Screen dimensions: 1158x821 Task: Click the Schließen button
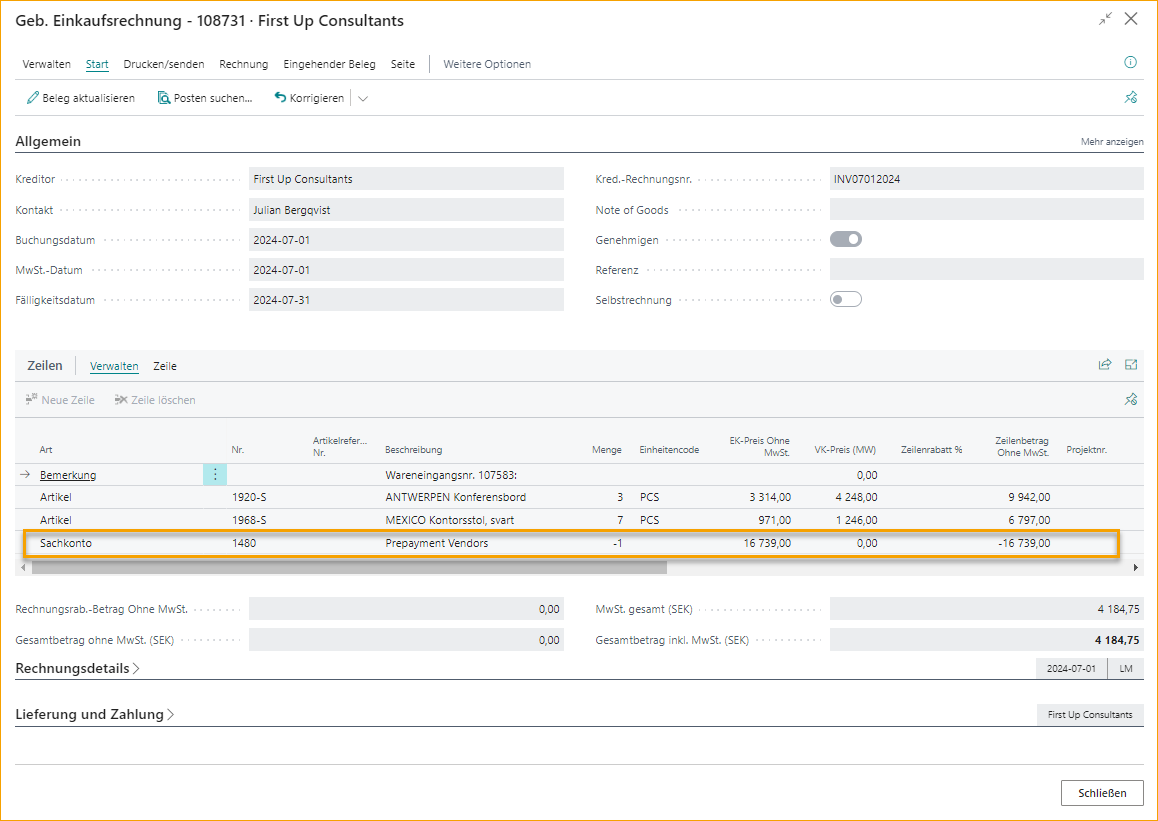pos(1102,793)
